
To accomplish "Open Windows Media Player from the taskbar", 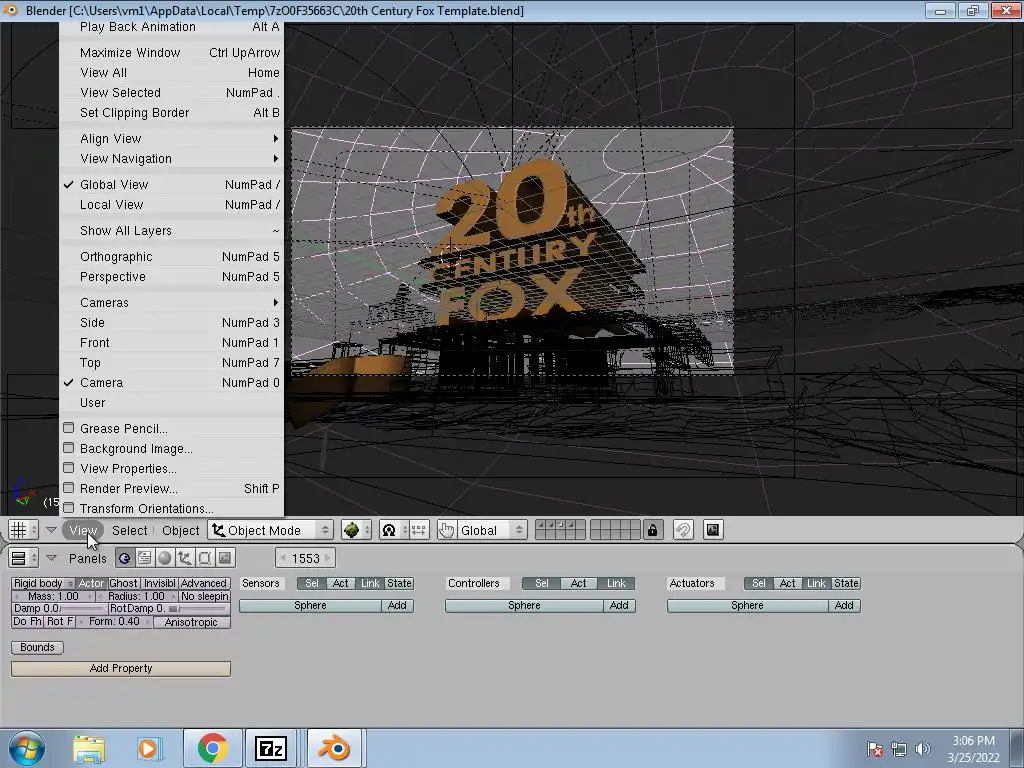I will 148,749.
